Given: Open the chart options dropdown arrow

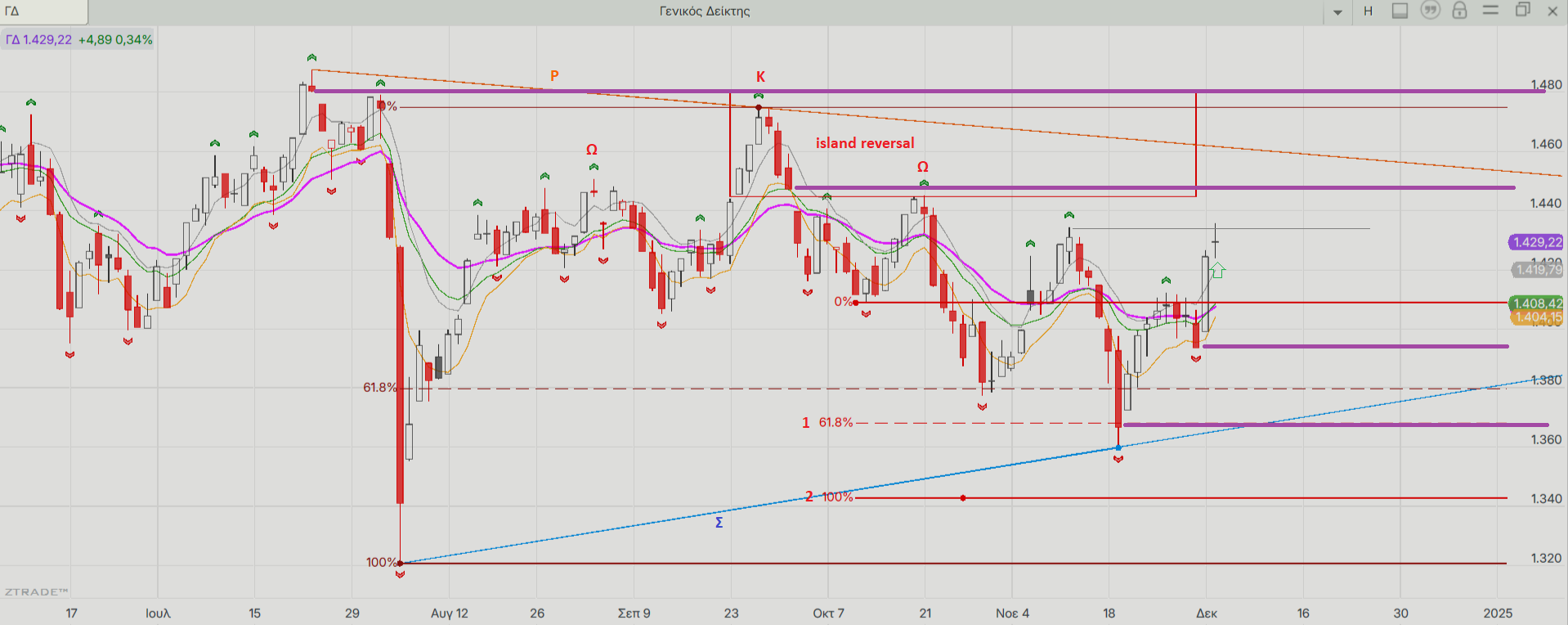Looking at the screenshot, I should 1338,12.
